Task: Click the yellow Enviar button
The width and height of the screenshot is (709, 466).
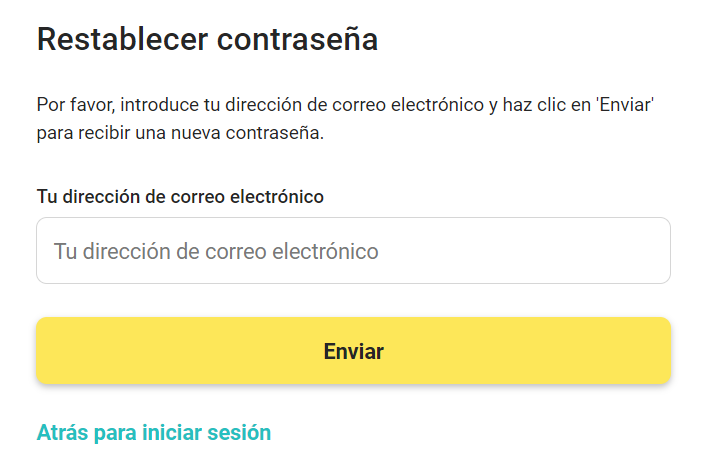Action: pos(353,351)
